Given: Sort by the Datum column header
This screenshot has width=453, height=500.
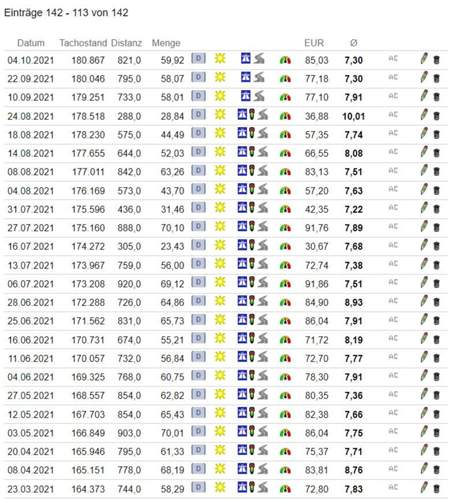Looking at the screenshot, I should [31, 43].
